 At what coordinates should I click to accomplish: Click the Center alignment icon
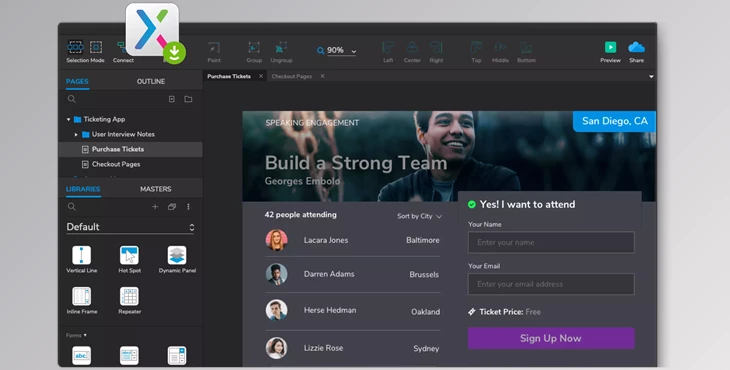[412, 47]
